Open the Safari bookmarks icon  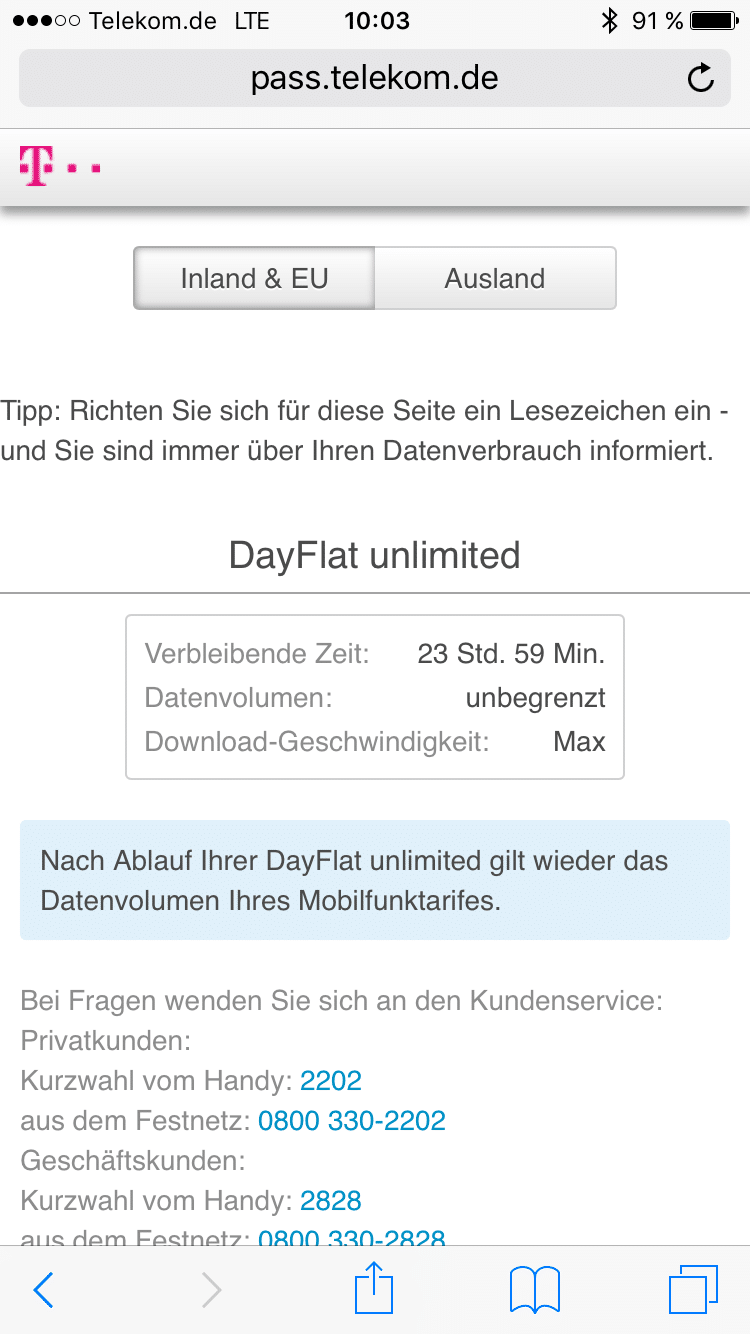click(535, 1290)
